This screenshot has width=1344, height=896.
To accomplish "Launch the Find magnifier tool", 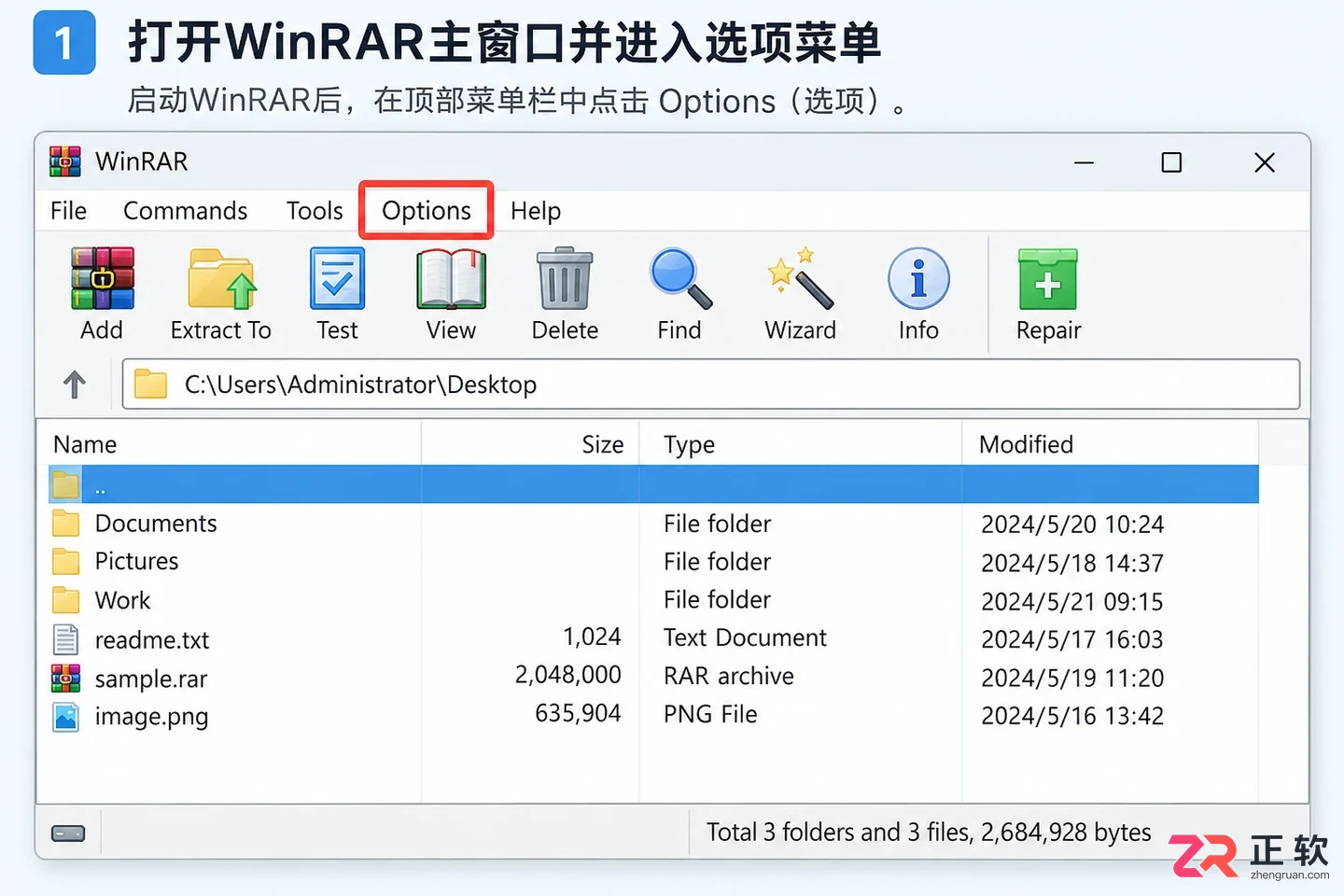I will point(680,278).
